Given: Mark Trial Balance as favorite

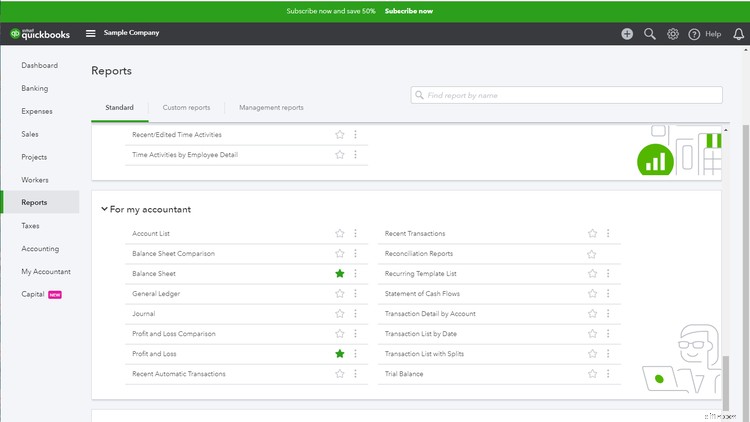Looking at the screenshot, I should pos(592,374).
